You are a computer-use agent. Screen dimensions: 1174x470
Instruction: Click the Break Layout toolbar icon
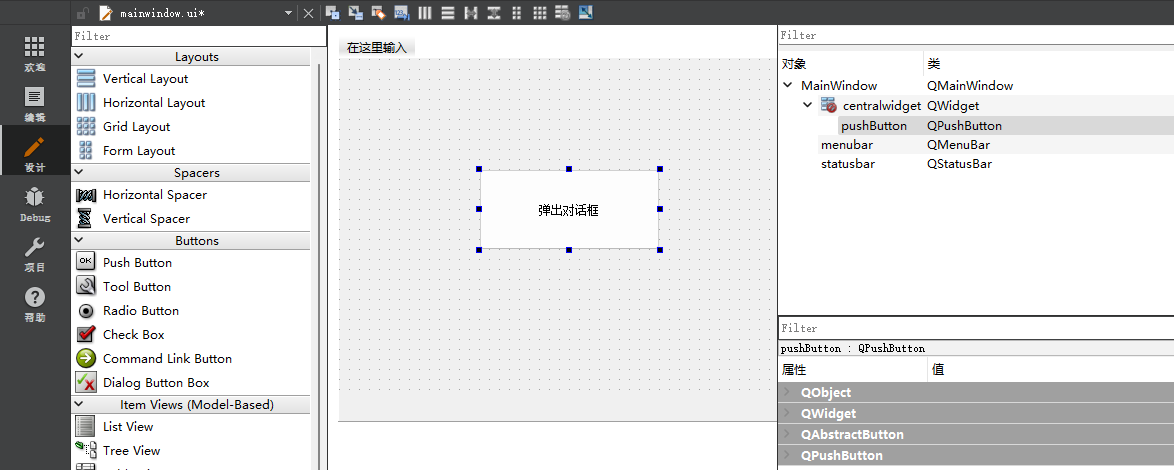pyautogui.click(x=562, y=13)
